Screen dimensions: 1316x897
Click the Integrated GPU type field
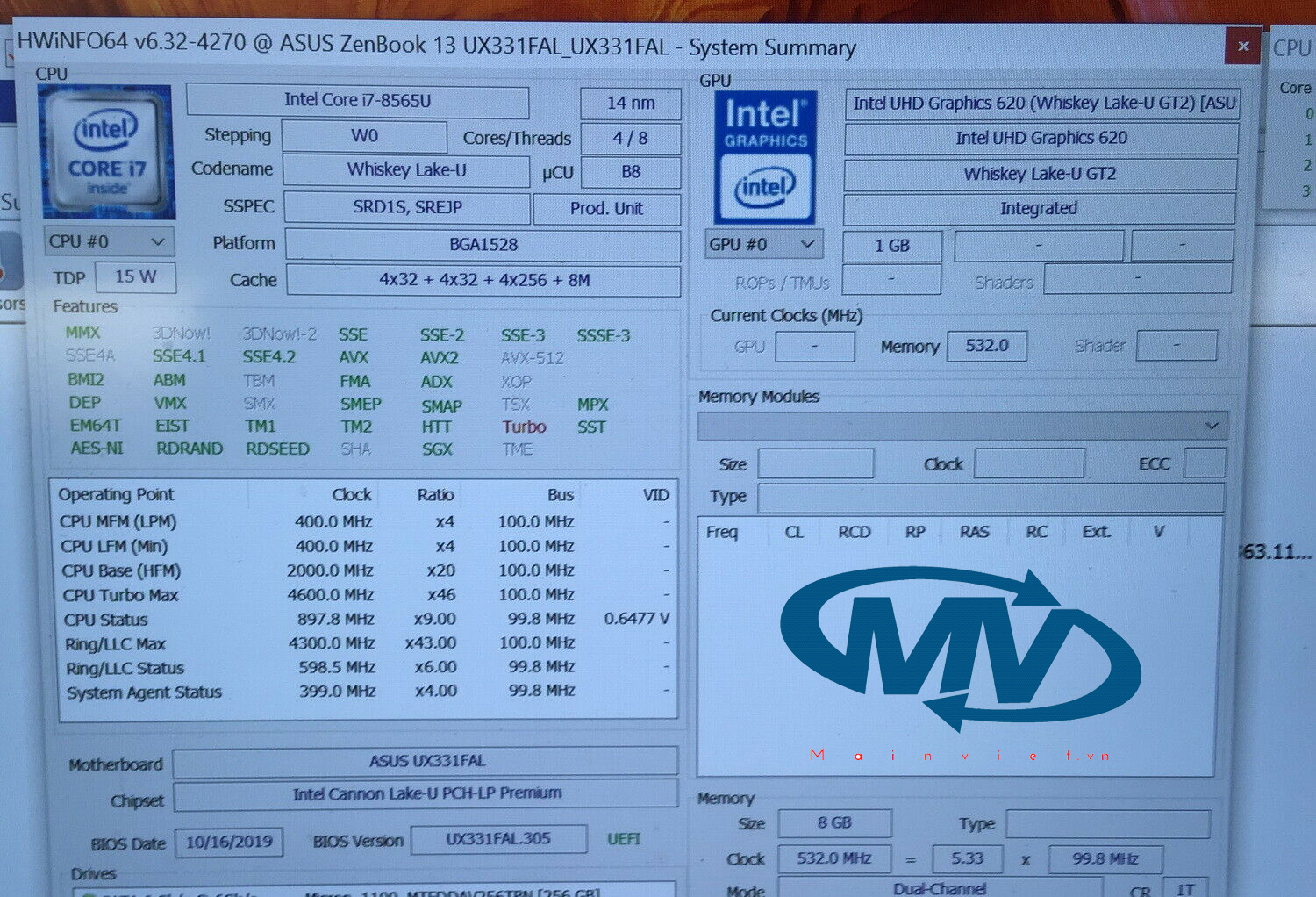point(1039,209)
